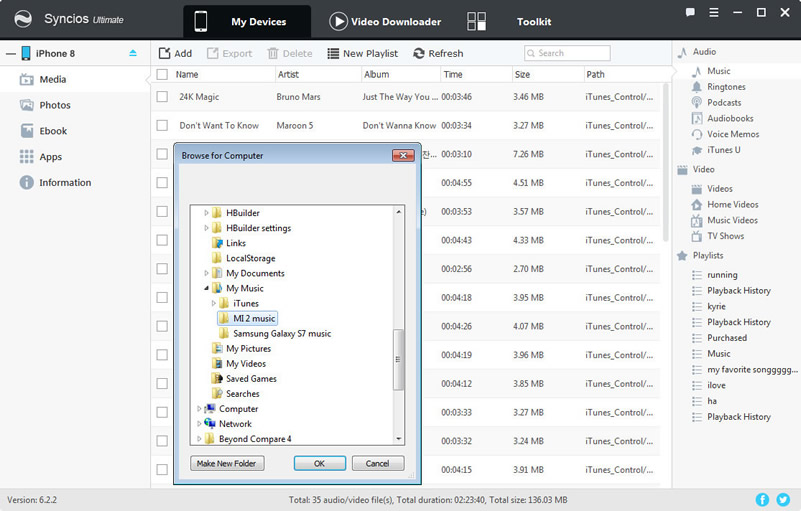Expand the HBuilder folder node
This screenshot has width=801, height=511.
pyautogui.click(x=206, y=213)
